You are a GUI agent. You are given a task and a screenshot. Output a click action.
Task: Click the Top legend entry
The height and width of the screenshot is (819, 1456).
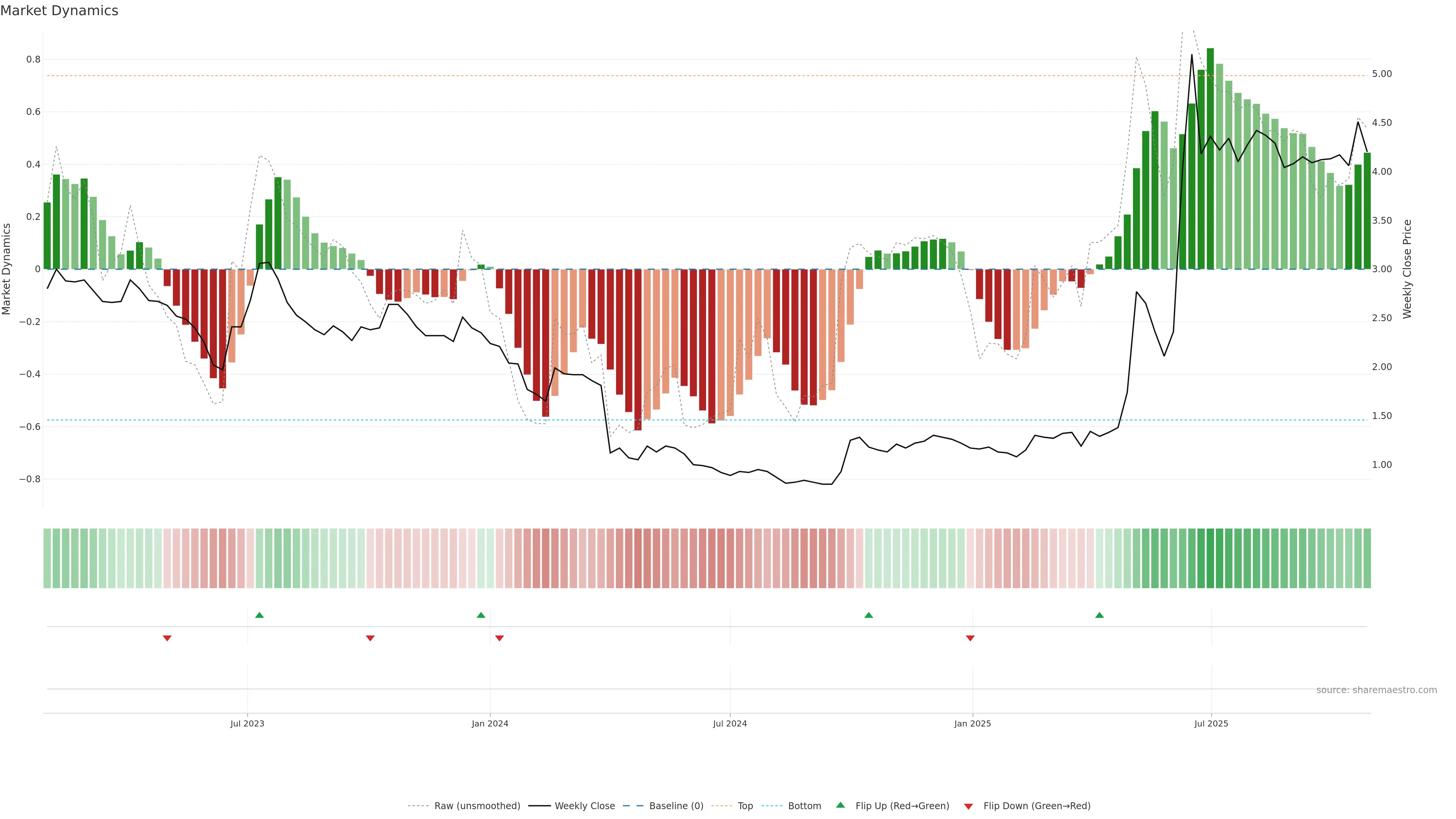click(x=745, y=806)
